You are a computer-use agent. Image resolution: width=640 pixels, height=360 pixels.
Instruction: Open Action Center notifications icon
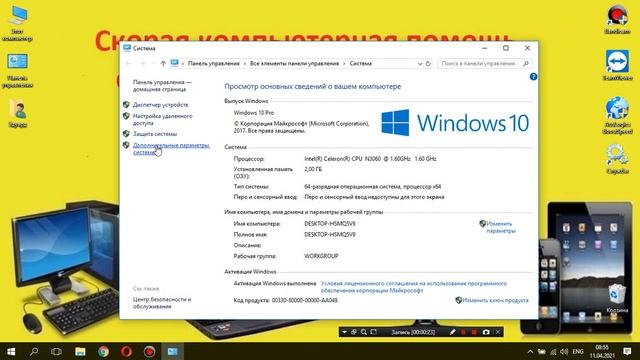[627, 351]
